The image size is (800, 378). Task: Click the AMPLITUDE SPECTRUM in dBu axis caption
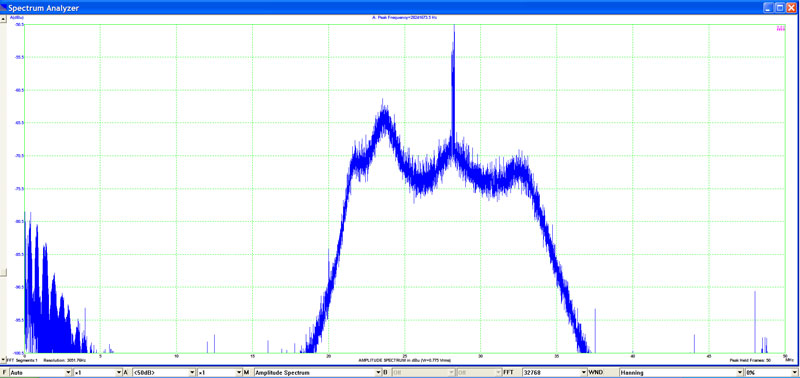405,361
